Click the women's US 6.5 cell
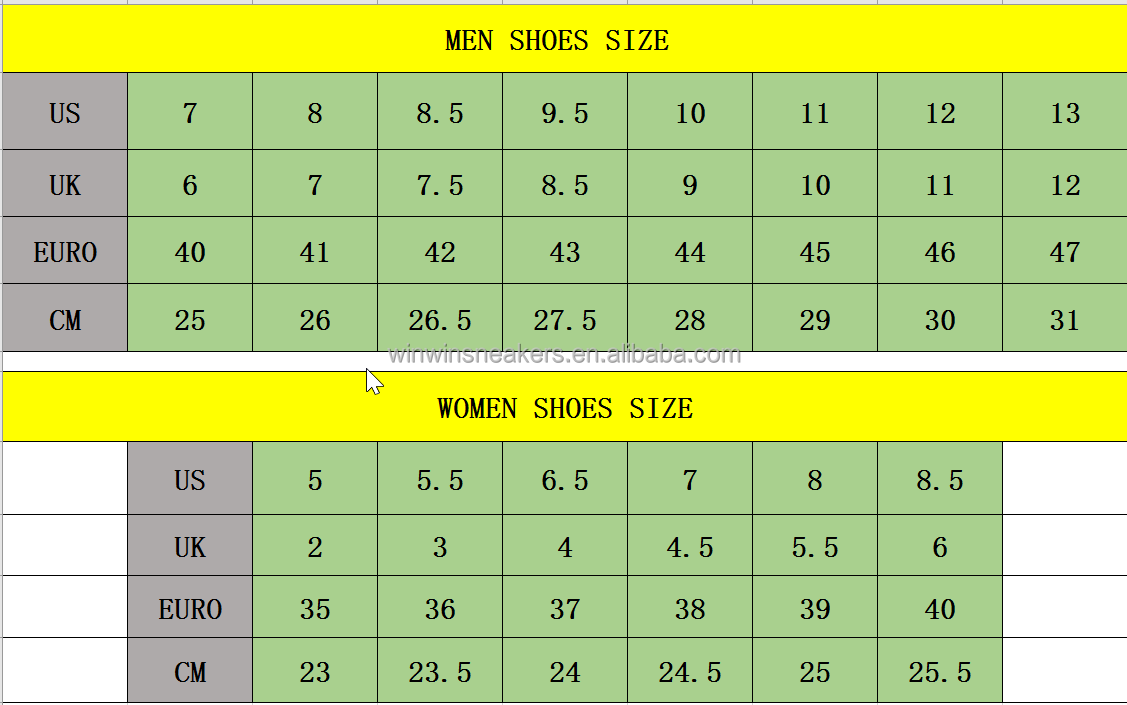1127x705 pixels. coord(565,479)
